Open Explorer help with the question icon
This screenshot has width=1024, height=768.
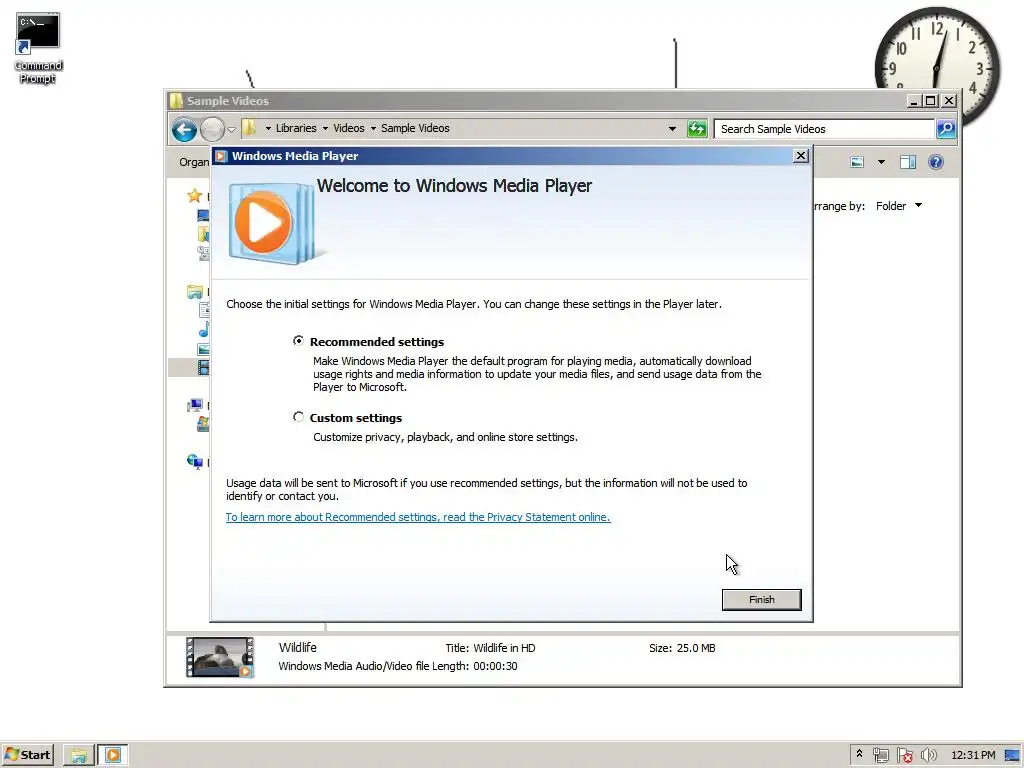936,162
